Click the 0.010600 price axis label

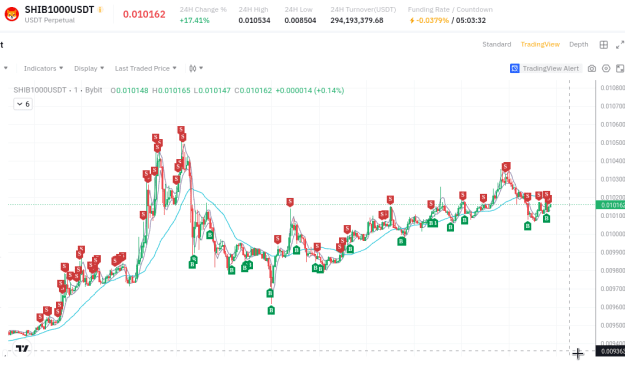point(612,124)
